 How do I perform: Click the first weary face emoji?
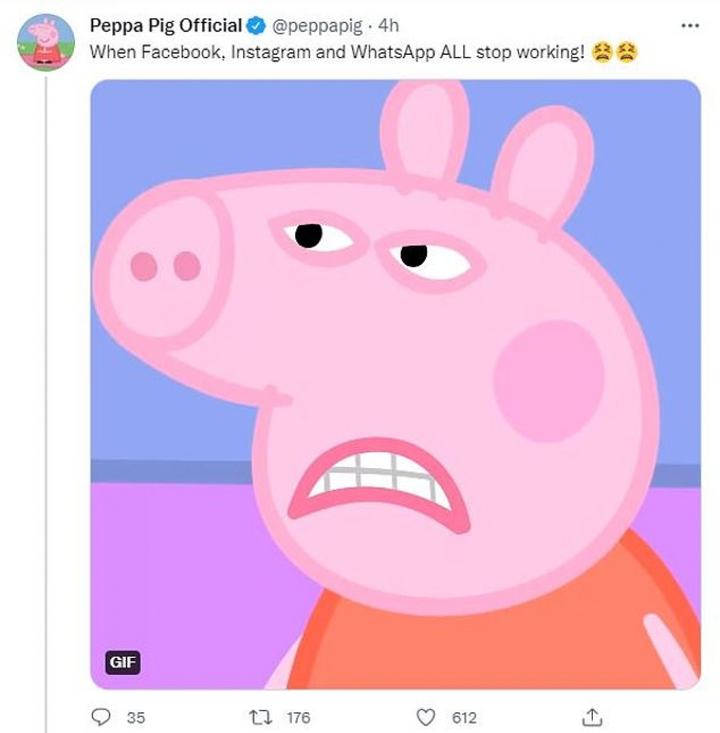point(601,52)
